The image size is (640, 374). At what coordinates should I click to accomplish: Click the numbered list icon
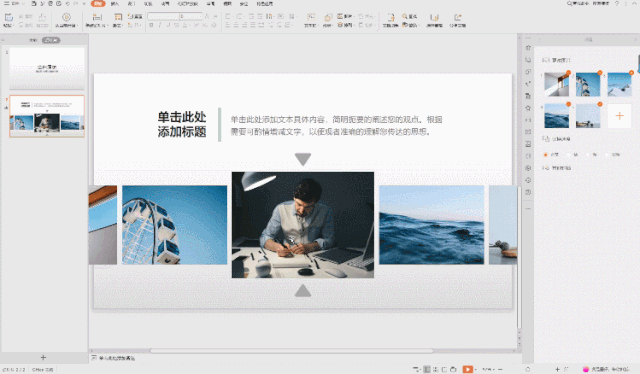239,16
